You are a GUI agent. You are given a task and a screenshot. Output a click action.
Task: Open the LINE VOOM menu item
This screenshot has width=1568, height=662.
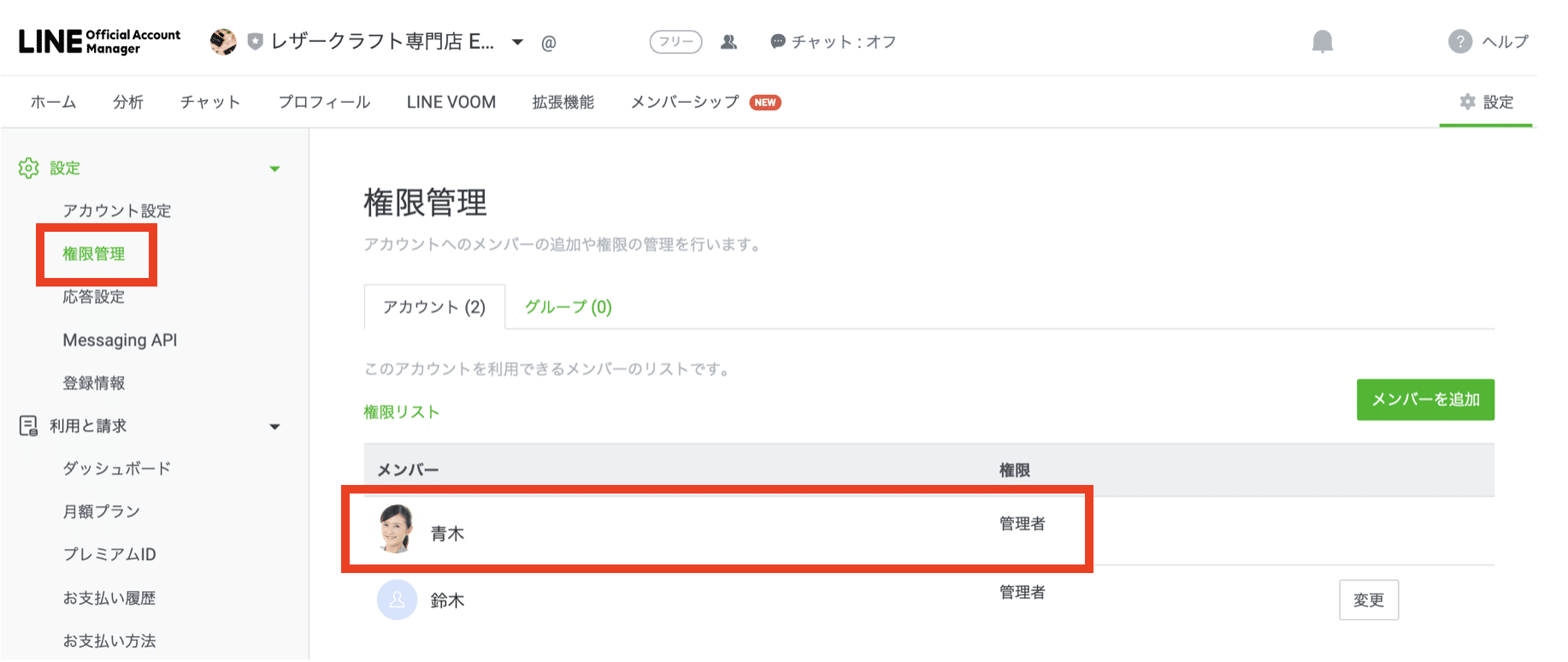[x=450, y=102]
